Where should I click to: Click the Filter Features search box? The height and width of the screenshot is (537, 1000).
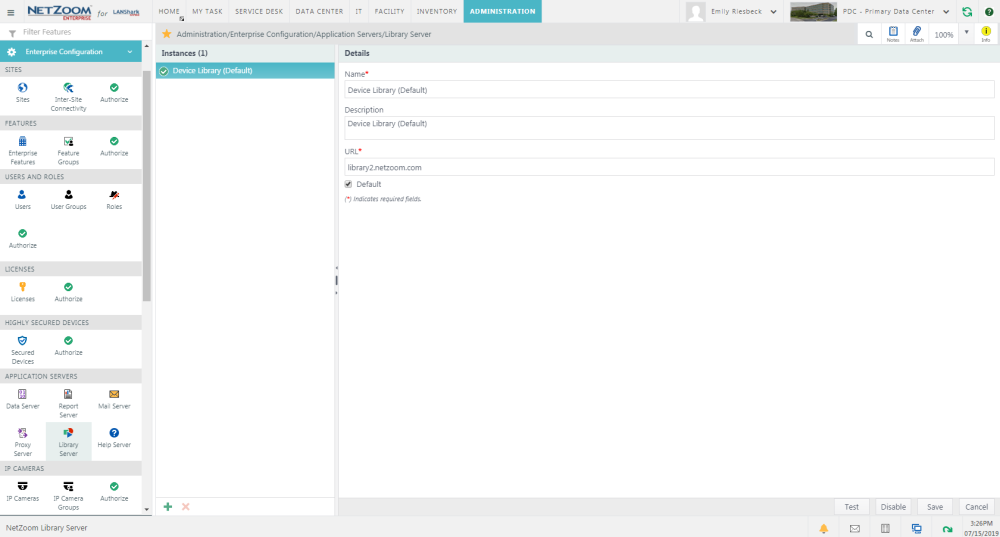pos(77,32)
